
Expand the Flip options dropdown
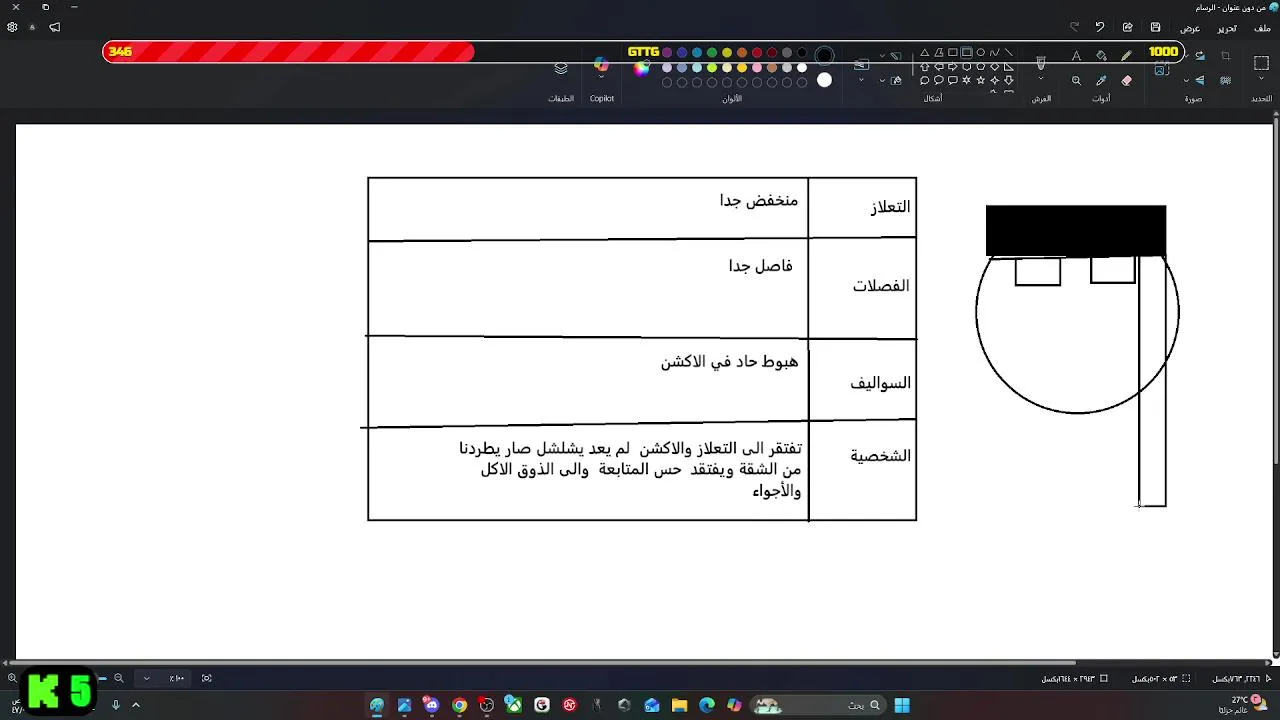(1187, 81)
